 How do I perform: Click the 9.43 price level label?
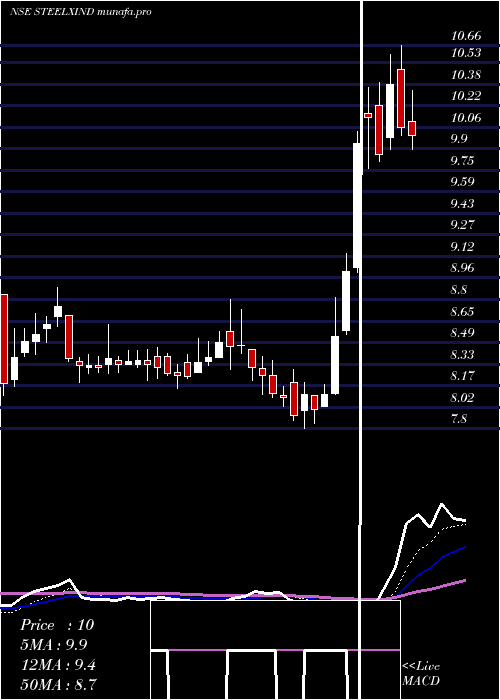coord(462,204)
